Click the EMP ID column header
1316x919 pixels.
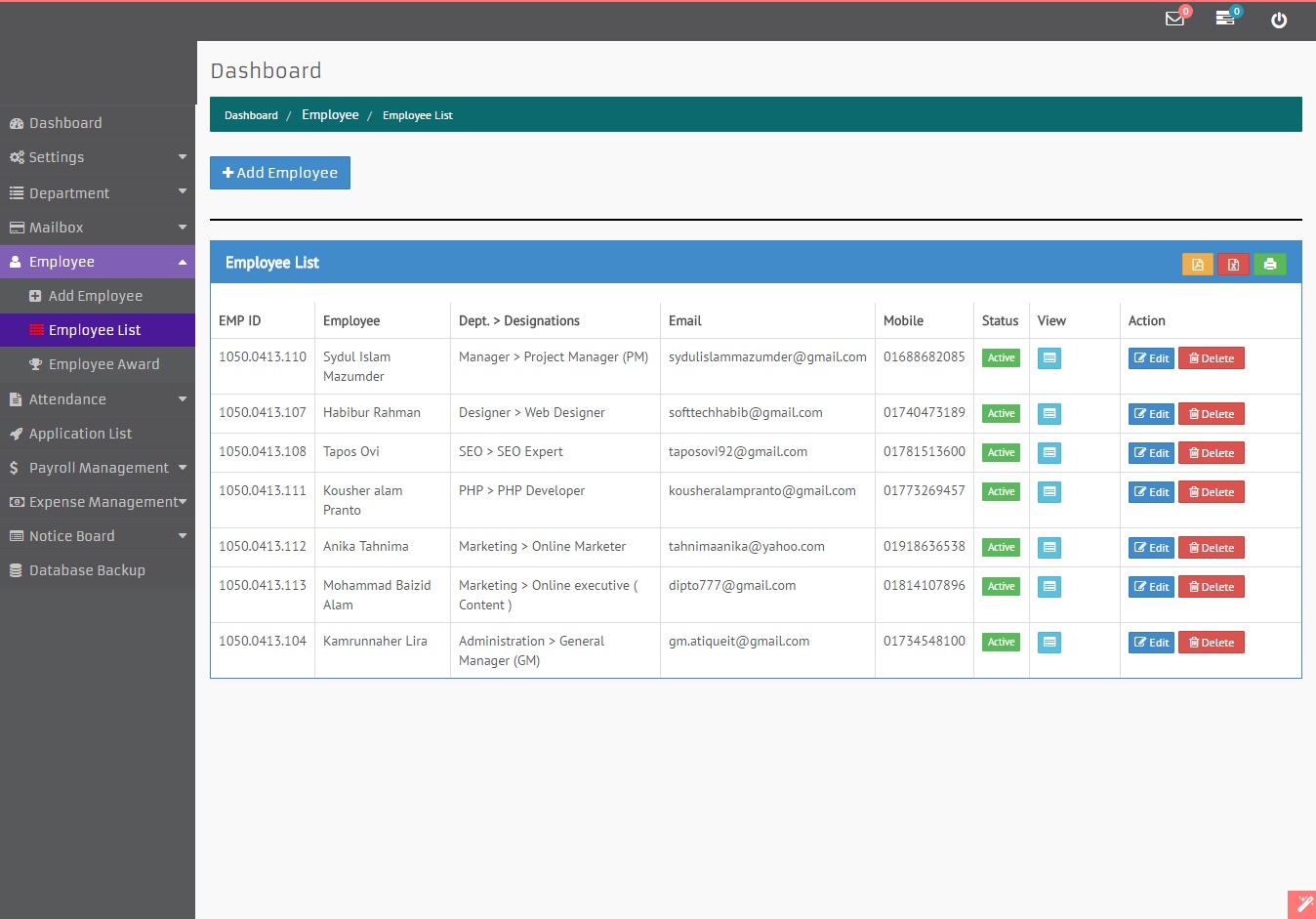[x=240, y=320]
